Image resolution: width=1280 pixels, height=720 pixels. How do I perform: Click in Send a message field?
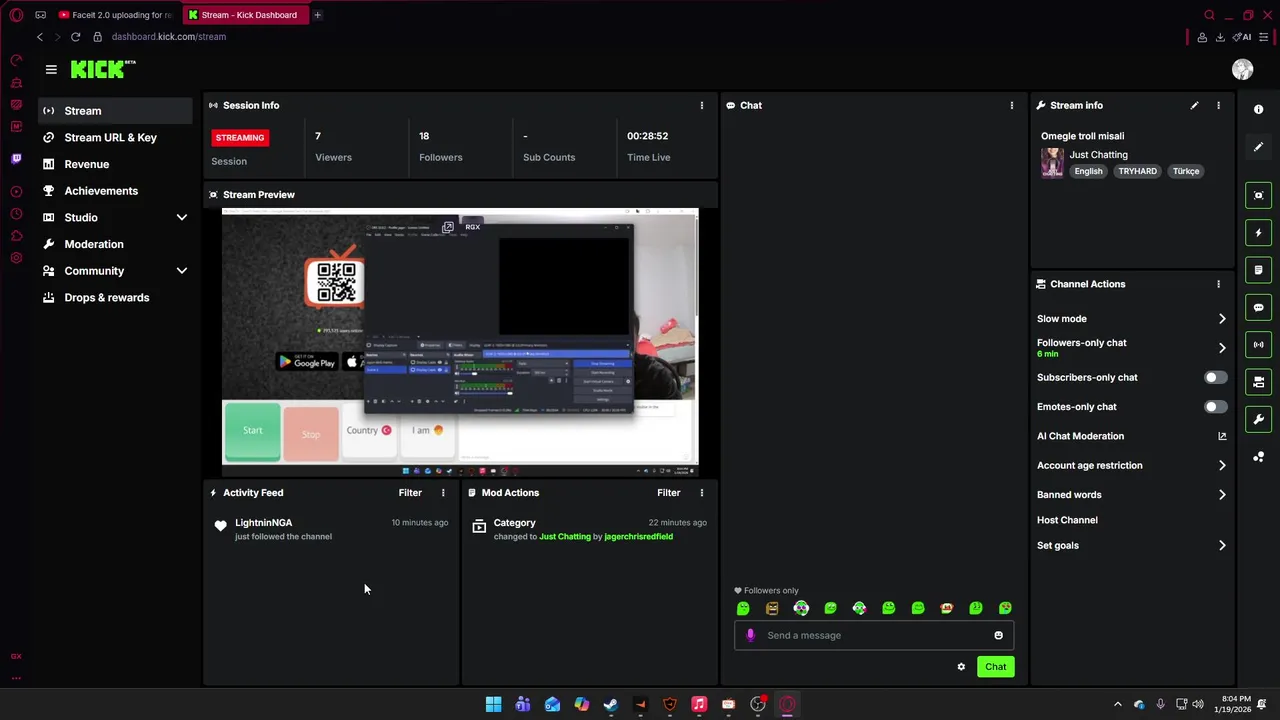pyautogui.click(x=874, y=635)
